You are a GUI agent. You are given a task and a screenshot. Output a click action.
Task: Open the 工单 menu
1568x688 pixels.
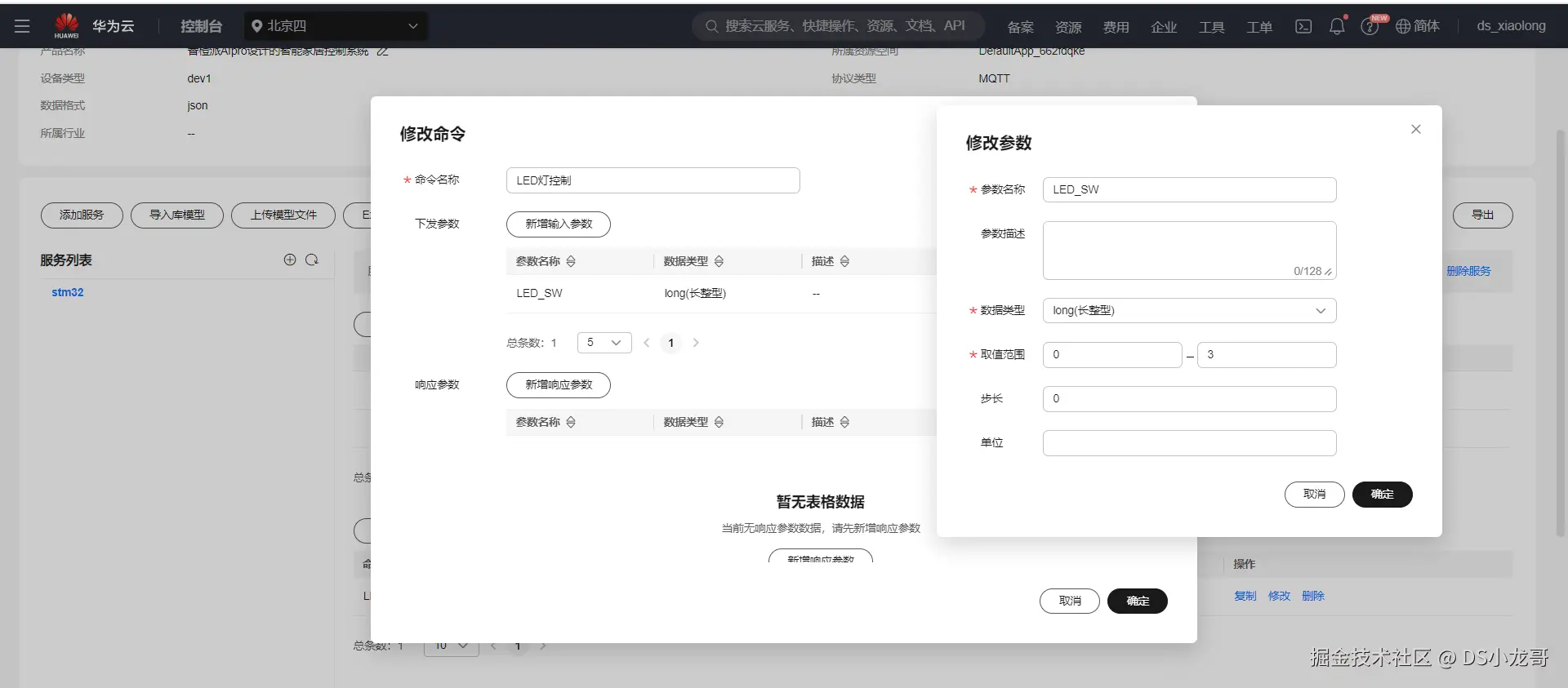coord(1258,27)
